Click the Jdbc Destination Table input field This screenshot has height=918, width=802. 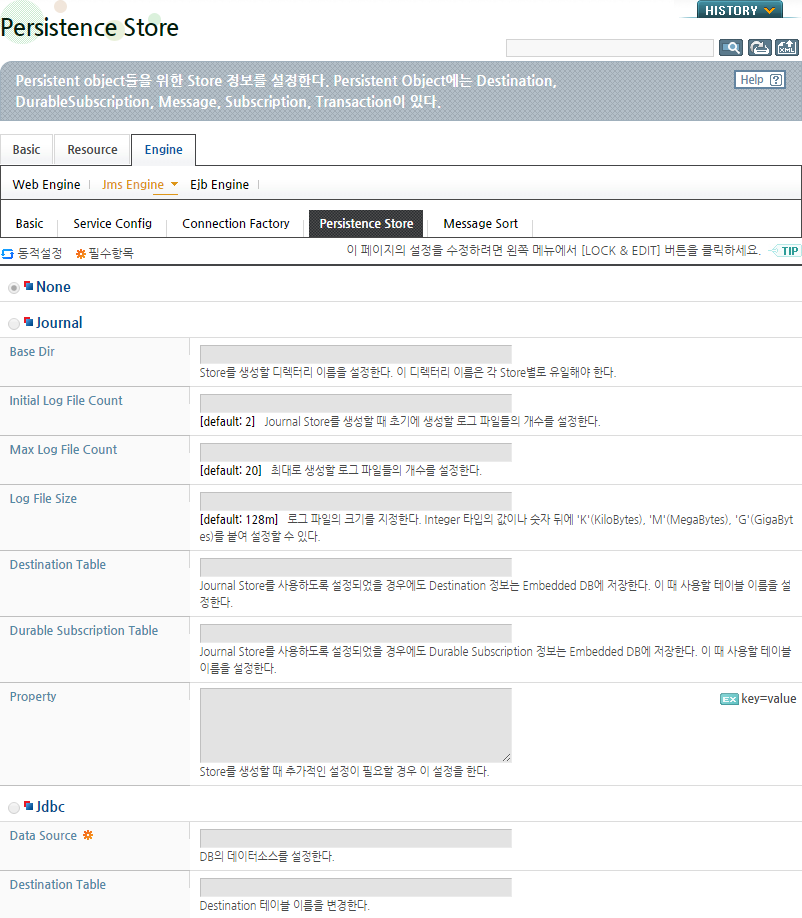click(355, 888)
